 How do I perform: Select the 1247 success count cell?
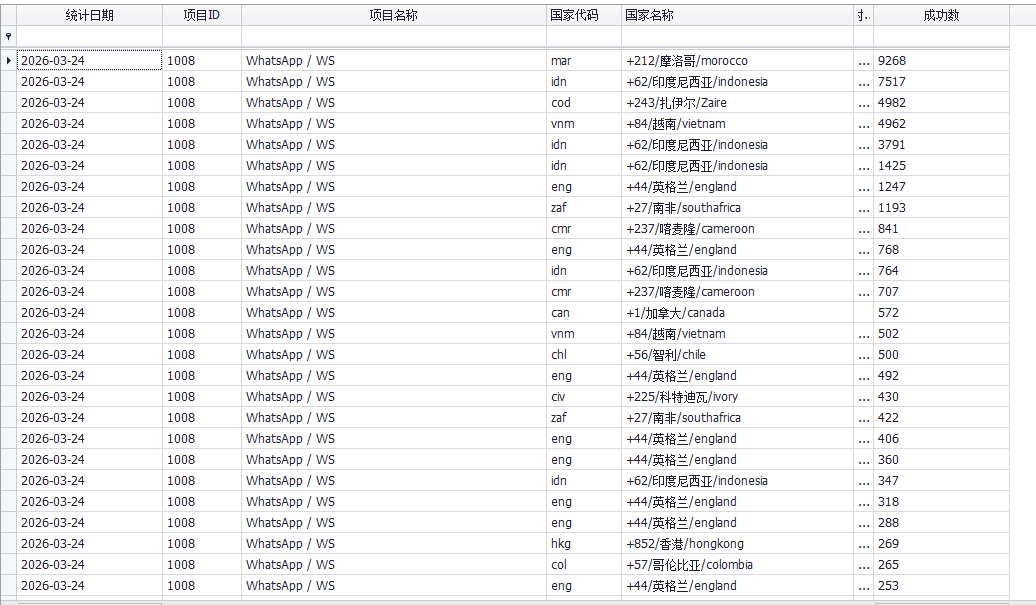pyautogui.click(x=941, y=186)
